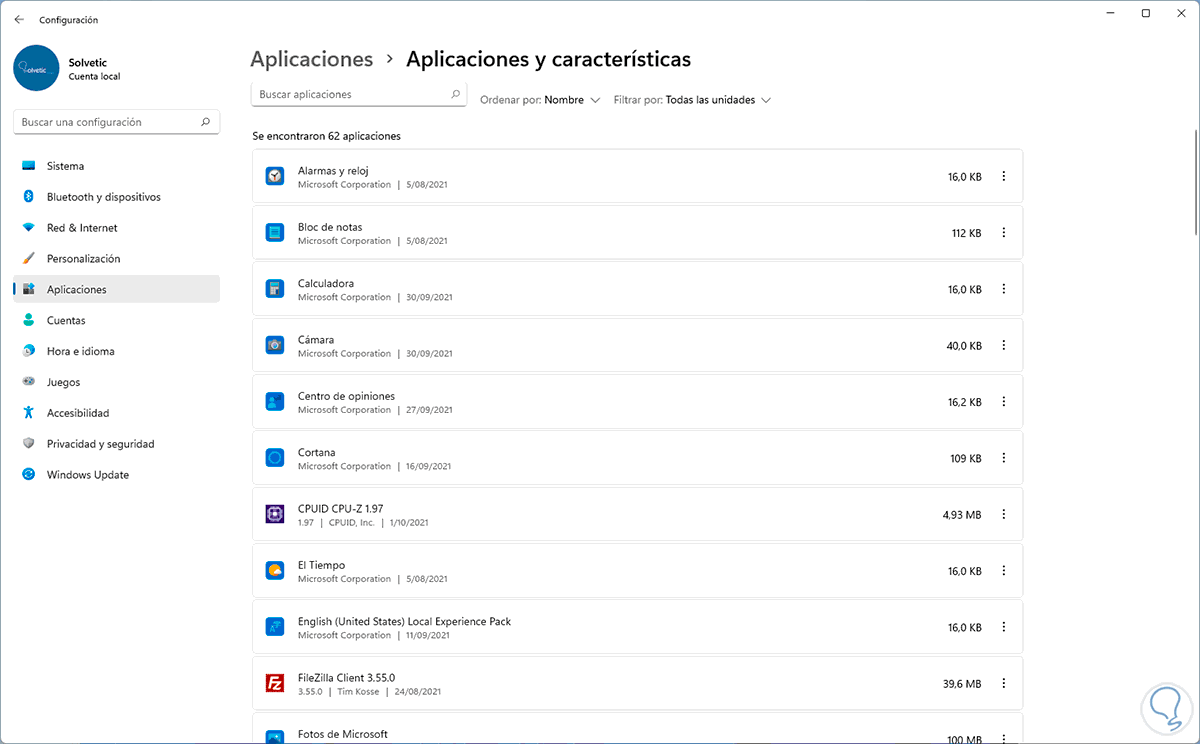The height and width of the screenshot is (744, 1200).
Task: Select the CPUID CPU-Z 1.97 name
Action: pos(340,509)
